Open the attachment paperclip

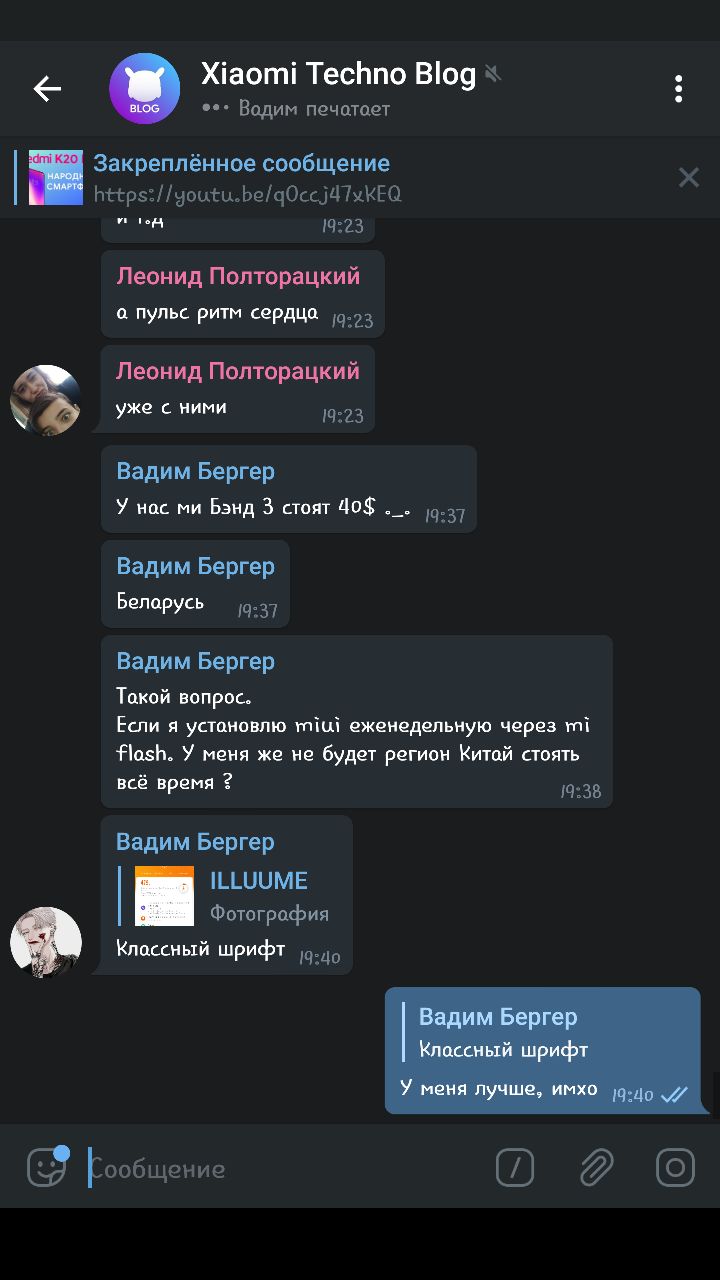click(x=596, y=1167)
